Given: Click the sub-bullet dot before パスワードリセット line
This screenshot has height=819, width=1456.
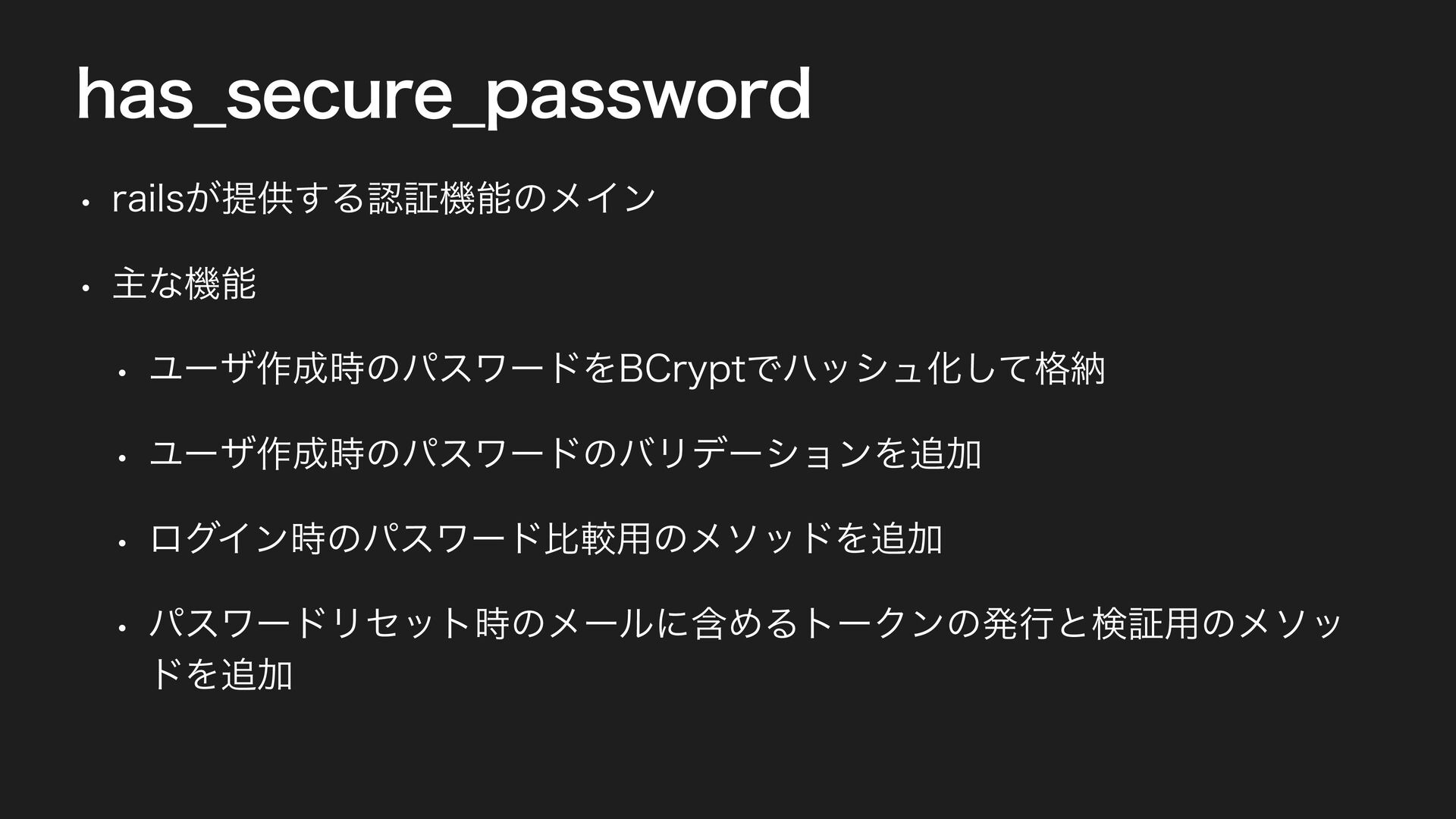Looking at the screenshot, I should click(121, 627).
